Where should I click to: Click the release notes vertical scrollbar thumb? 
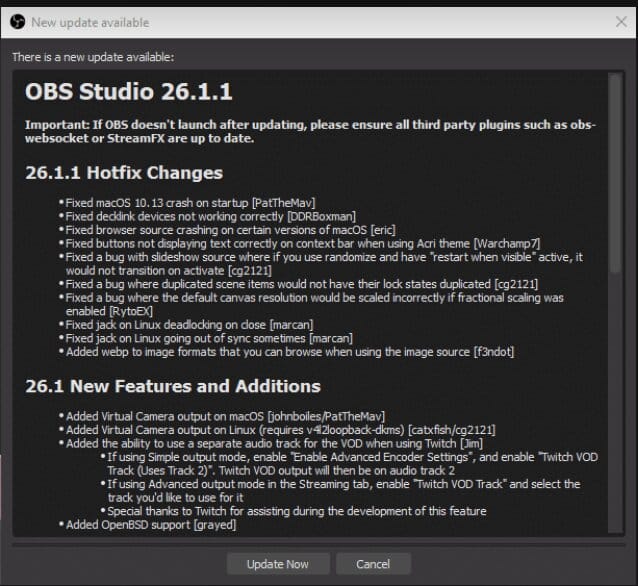click(x=615, y=173)
